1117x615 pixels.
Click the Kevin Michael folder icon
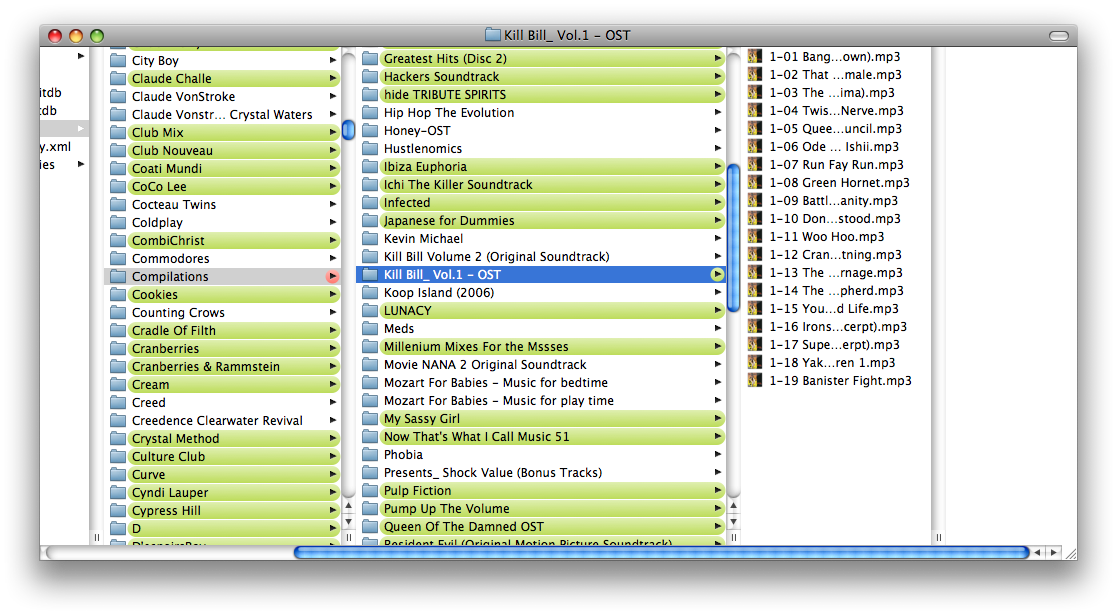tap(370, 239)
